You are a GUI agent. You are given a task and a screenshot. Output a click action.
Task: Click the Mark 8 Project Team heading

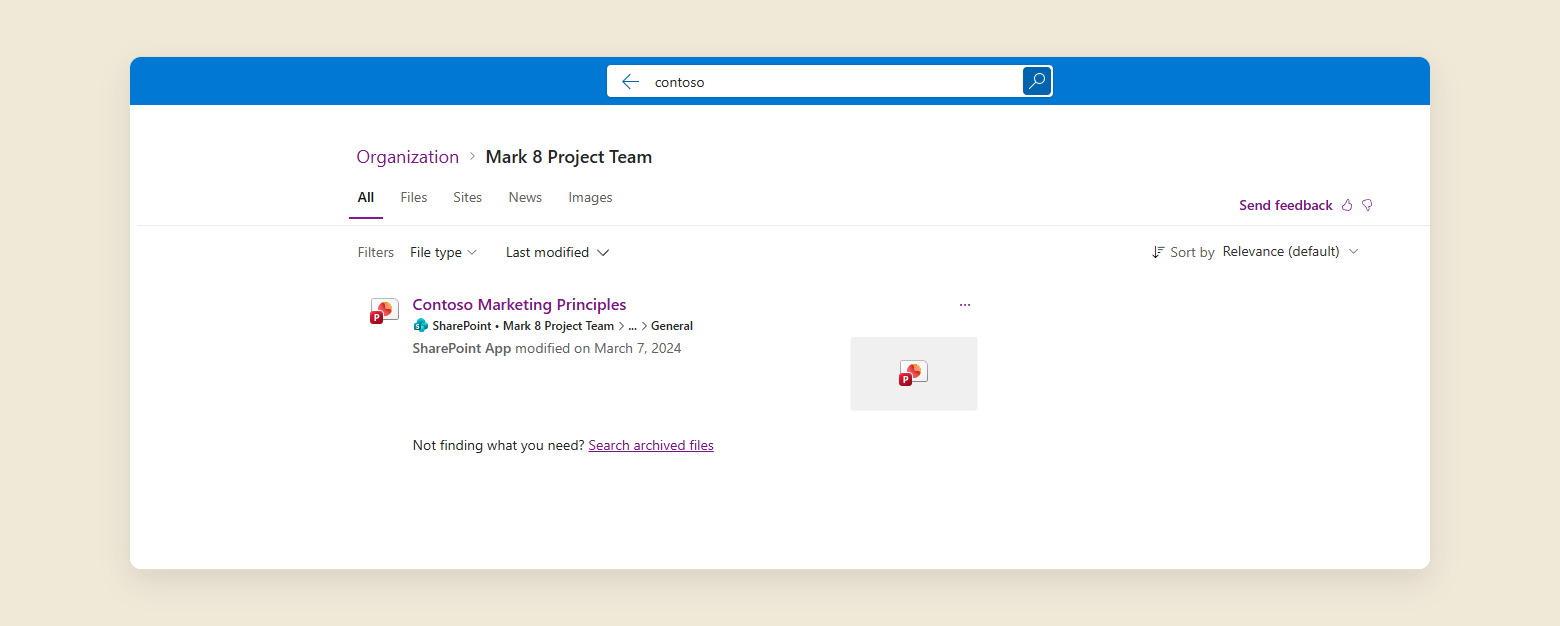(569, 157)
